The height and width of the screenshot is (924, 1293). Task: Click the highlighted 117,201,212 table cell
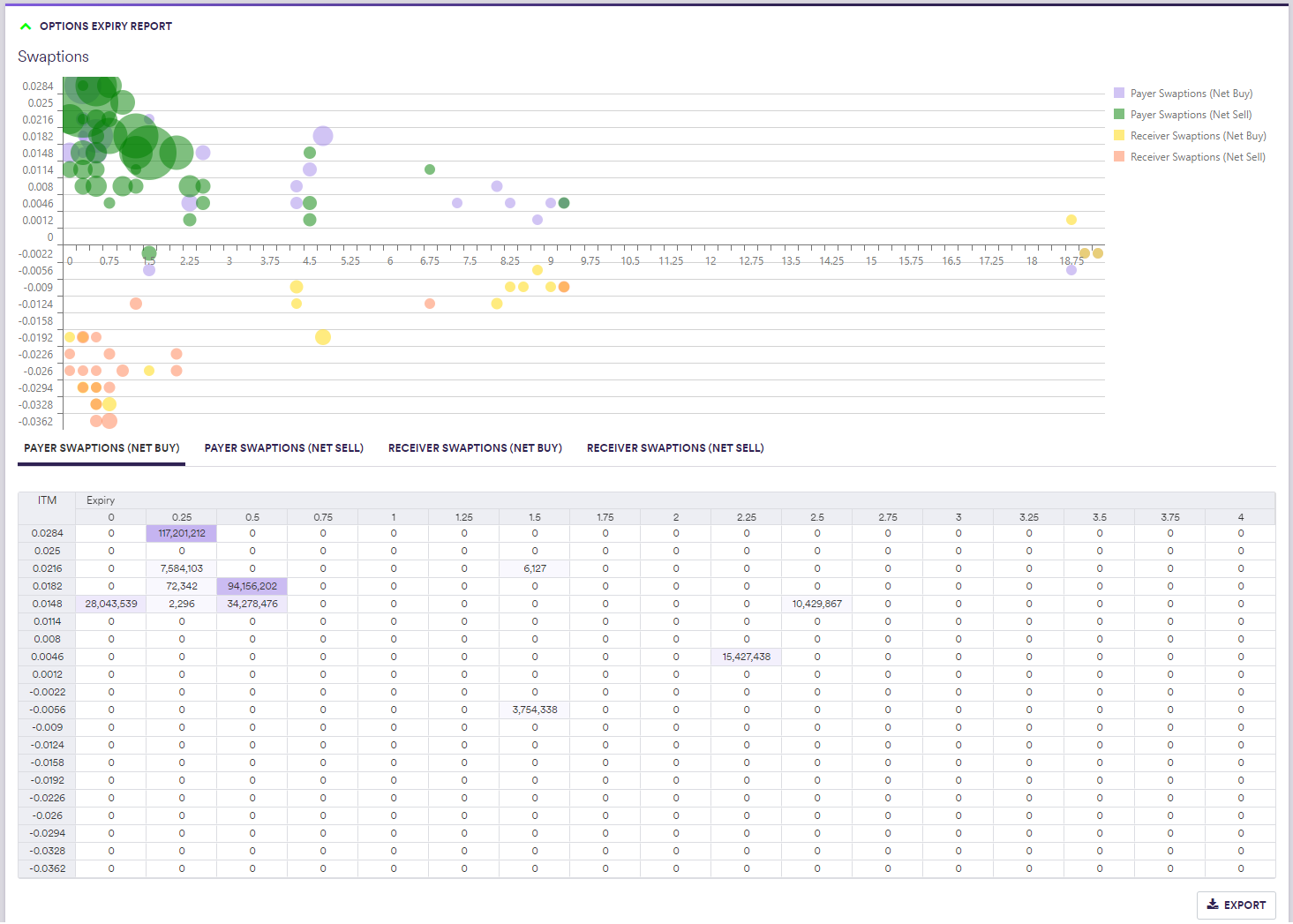coord(182,533)
